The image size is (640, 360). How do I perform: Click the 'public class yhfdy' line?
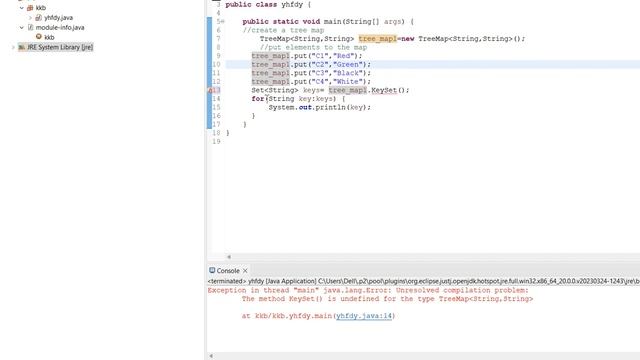click(268, 4)
